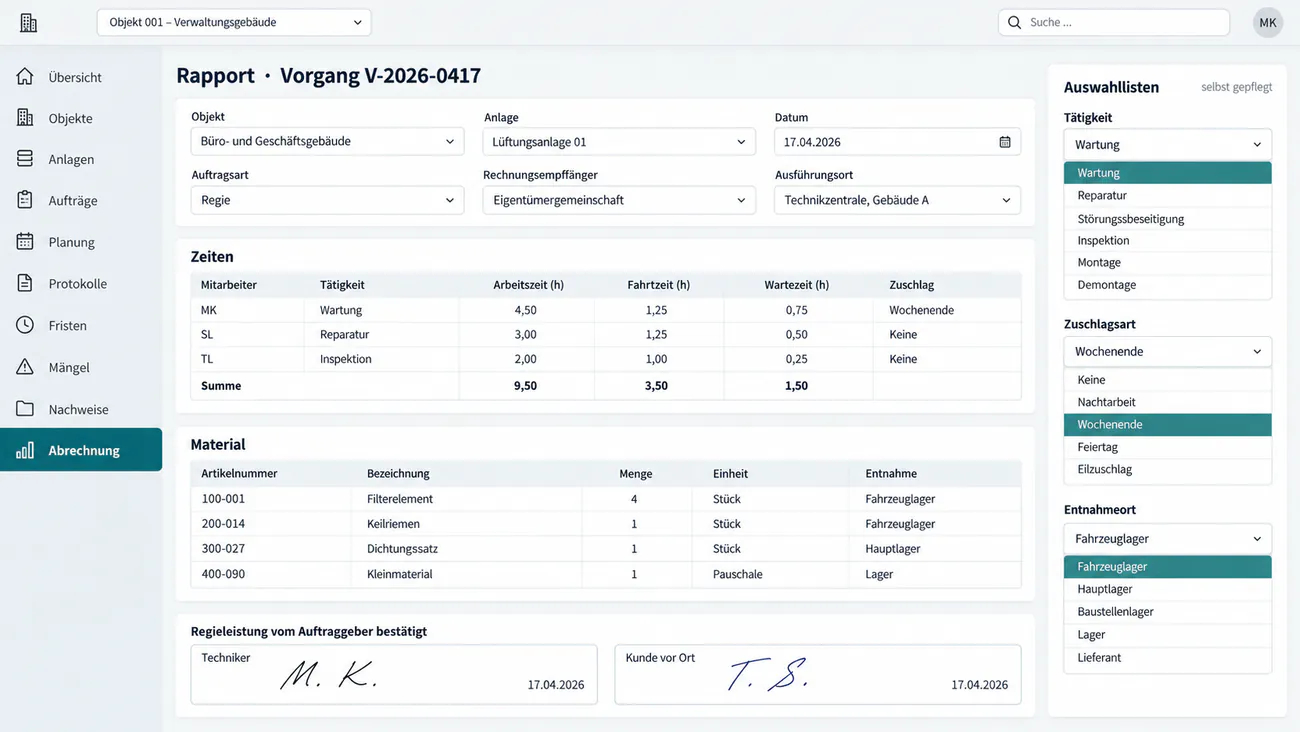The width and height of the screenshot is (1300, 732).
Task: Open the Zuschlagsart combo box
Action: tap(1168, 351)
